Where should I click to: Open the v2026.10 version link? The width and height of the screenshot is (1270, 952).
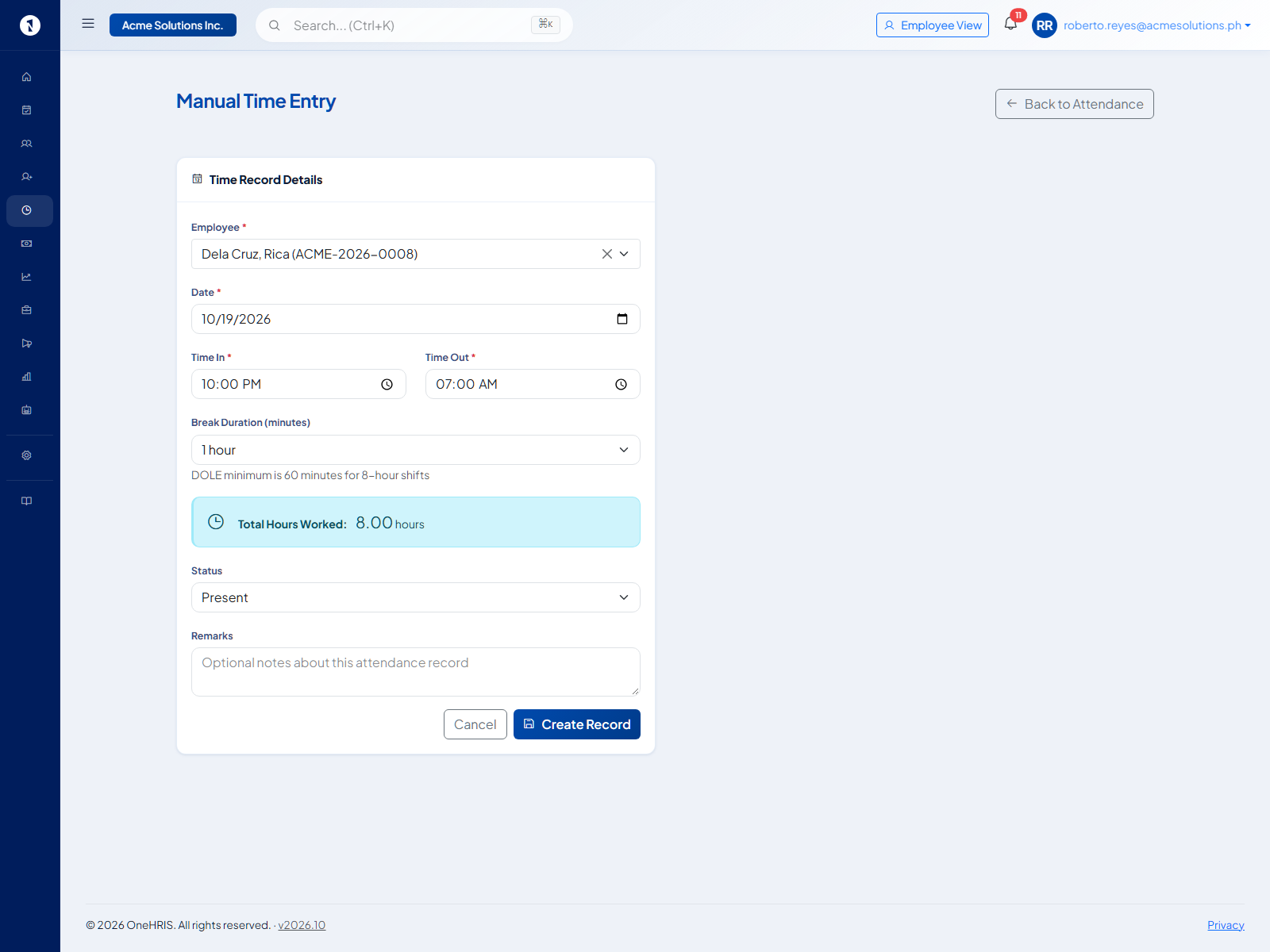click(302, 925)
